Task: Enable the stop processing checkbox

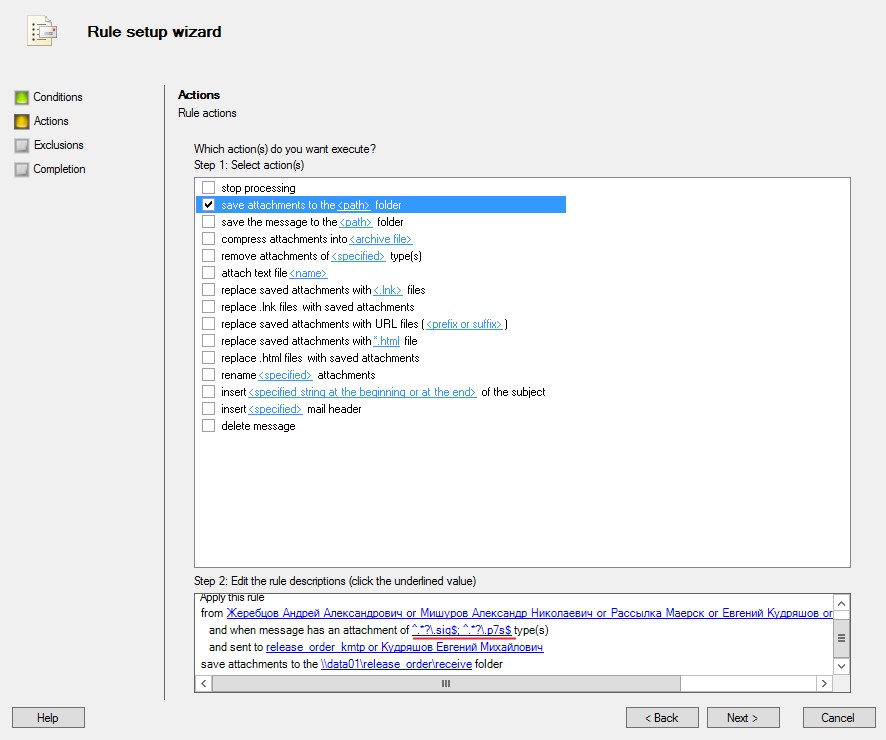Action: click(x=208, y=188)
